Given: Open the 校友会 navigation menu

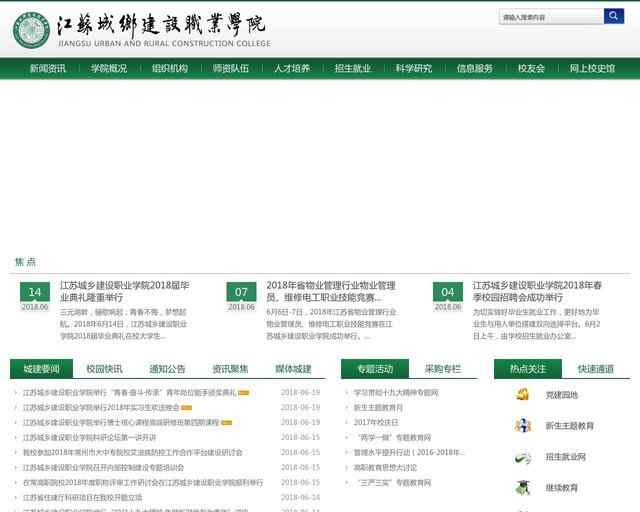Looking at the screenshot, I should coord(531,68).
